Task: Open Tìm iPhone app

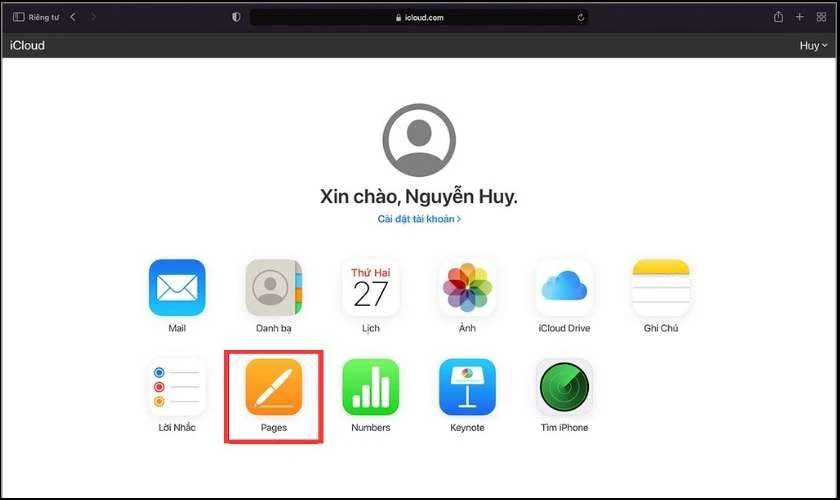Action: pos(564,387)
